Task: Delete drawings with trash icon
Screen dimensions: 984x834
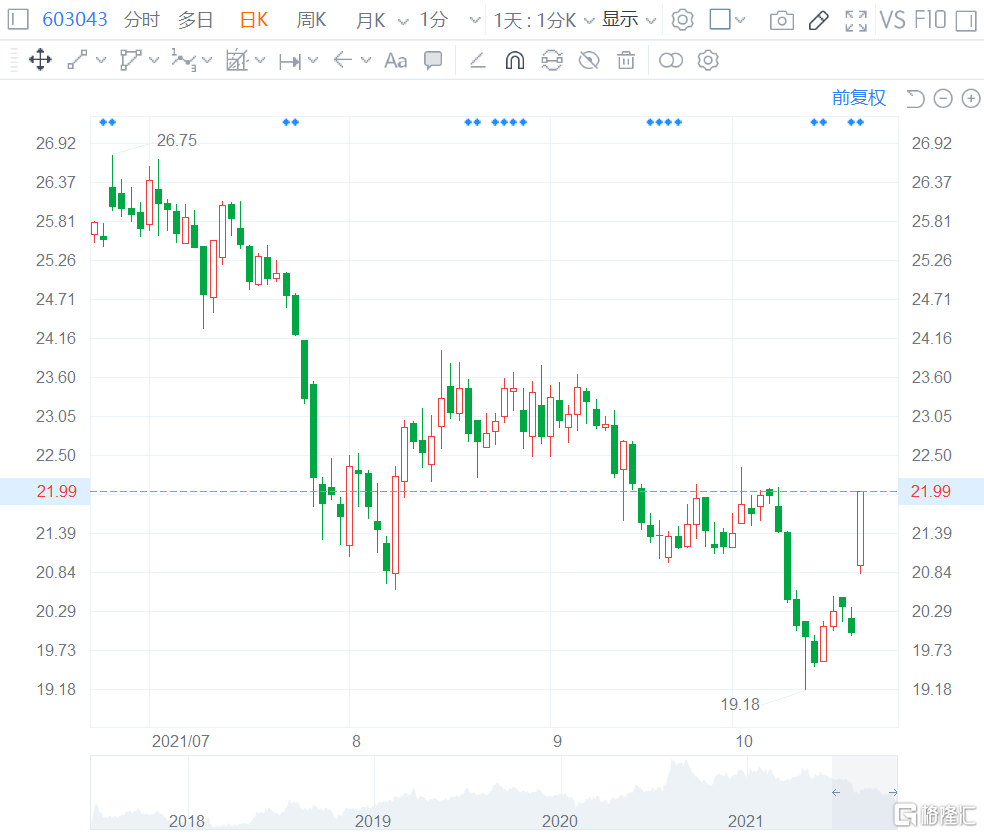Action: [626, 60]
